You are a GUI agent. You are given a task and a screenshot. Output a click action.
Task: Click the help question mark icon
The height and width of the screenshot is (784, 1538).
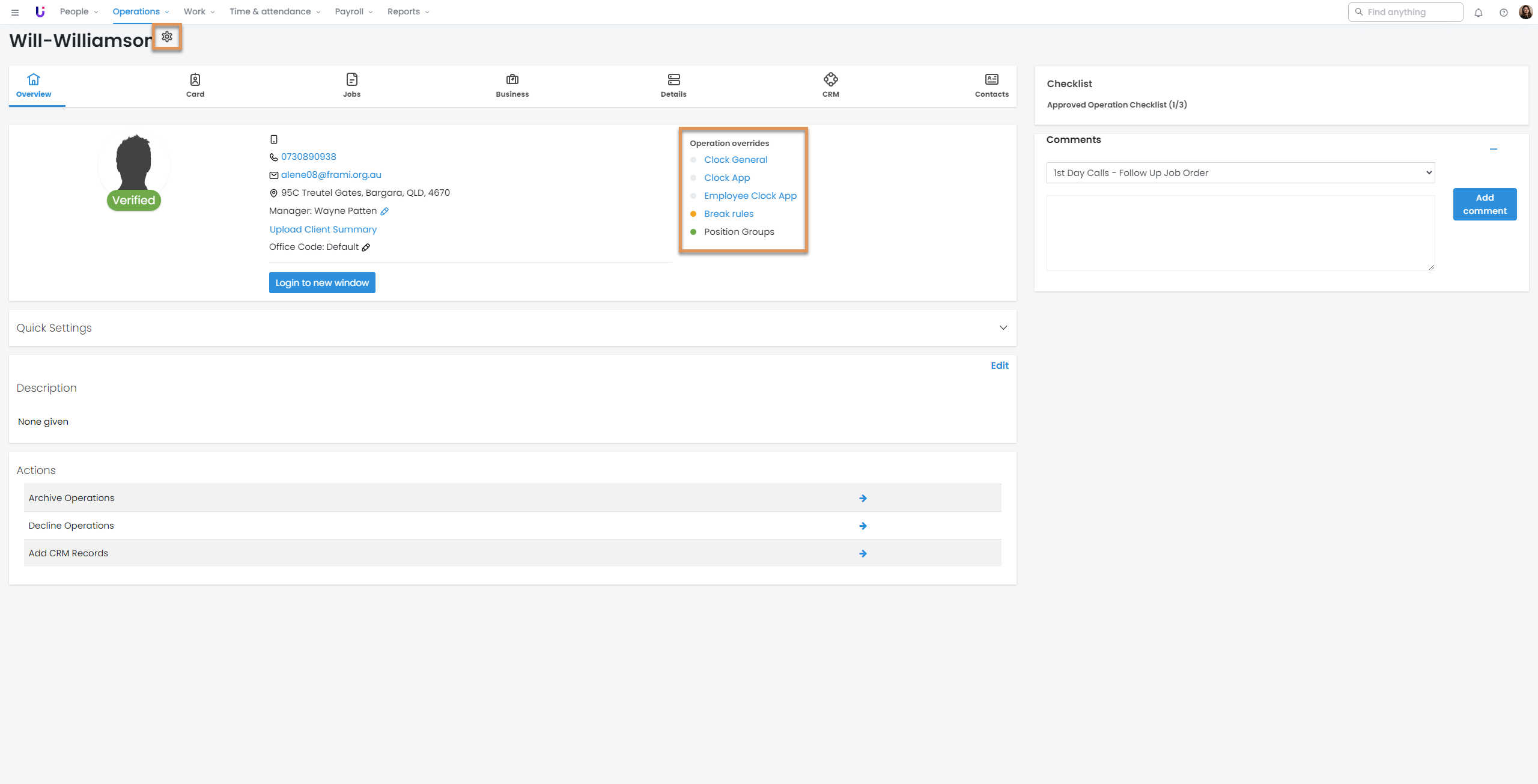[1503, 12]
